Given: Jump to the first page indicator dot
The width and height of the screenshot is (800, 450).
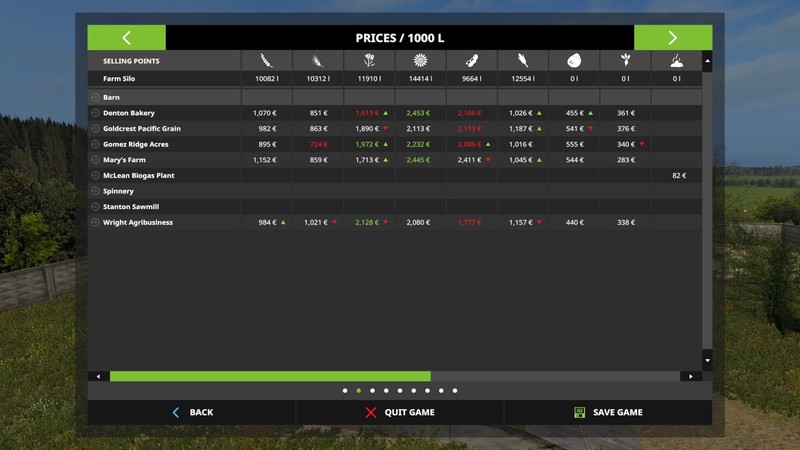Looking at the screenshot, I should 345,391.
